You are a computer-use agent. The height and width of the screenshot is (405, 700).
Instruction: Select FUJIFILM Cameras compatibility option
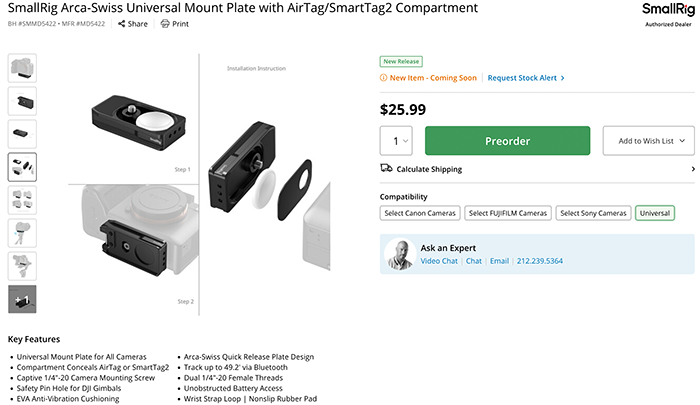(x=508, y=213)
